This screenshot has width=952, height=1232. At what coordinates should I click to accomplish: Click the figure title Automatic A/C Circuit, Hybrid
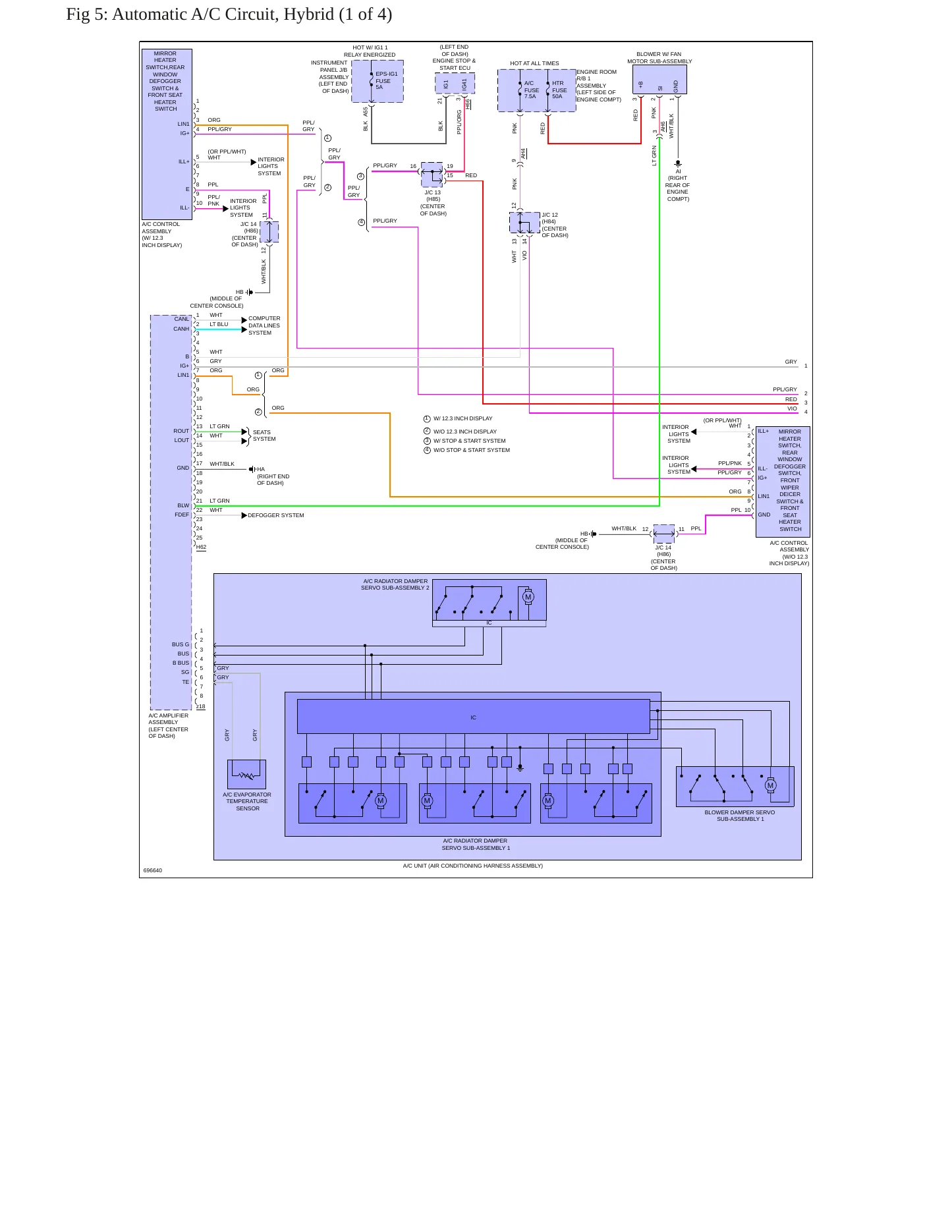229,14
